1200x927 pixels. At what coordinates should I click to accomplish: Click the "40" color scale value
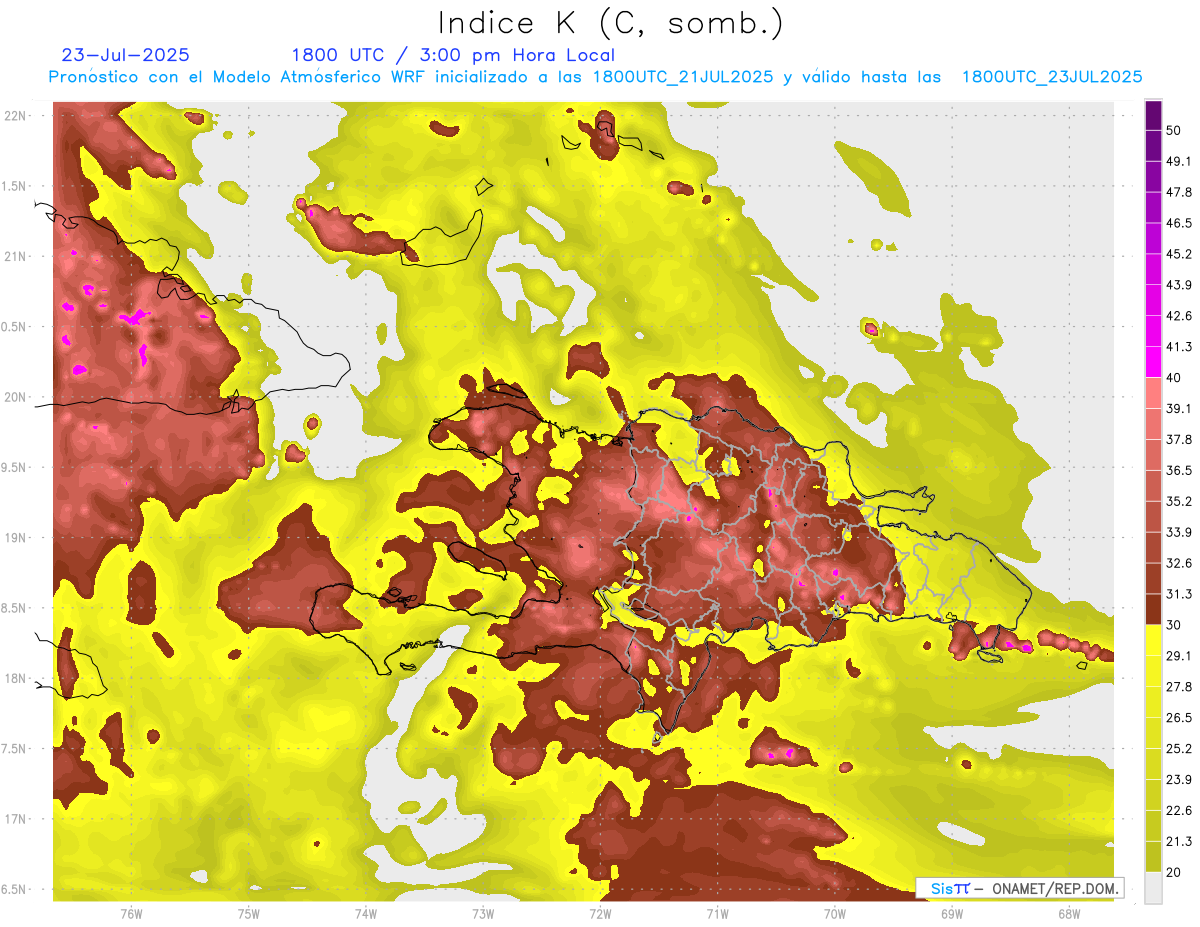[x=1174, y=378]
